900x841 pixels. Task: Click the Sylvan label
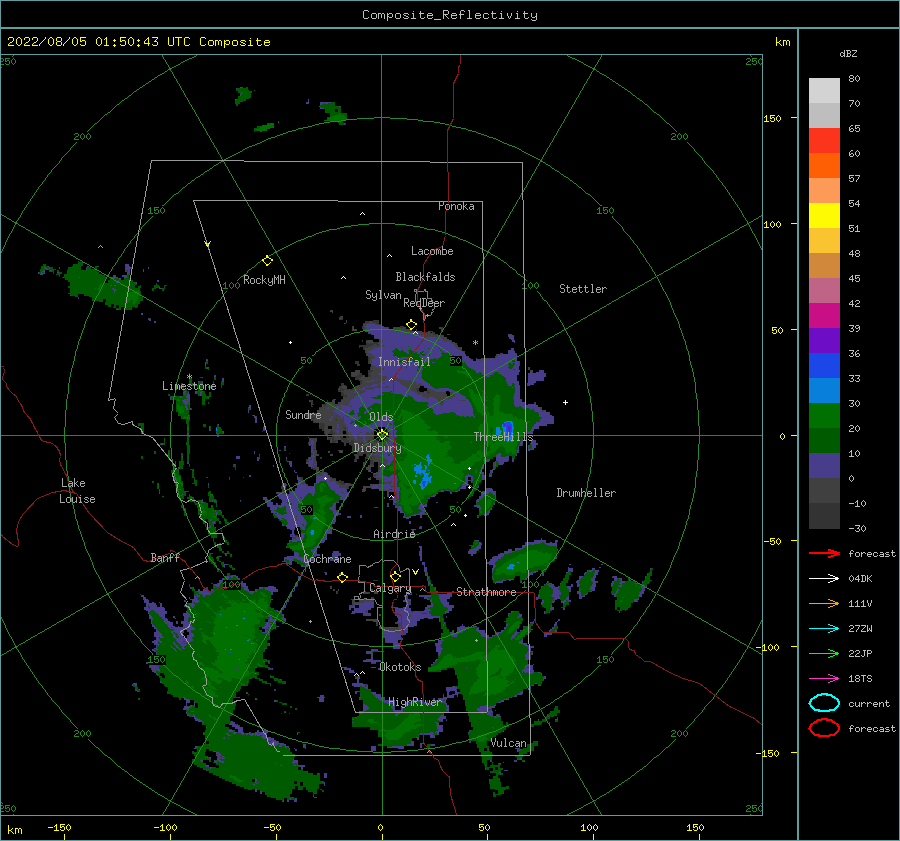(383, 295)
